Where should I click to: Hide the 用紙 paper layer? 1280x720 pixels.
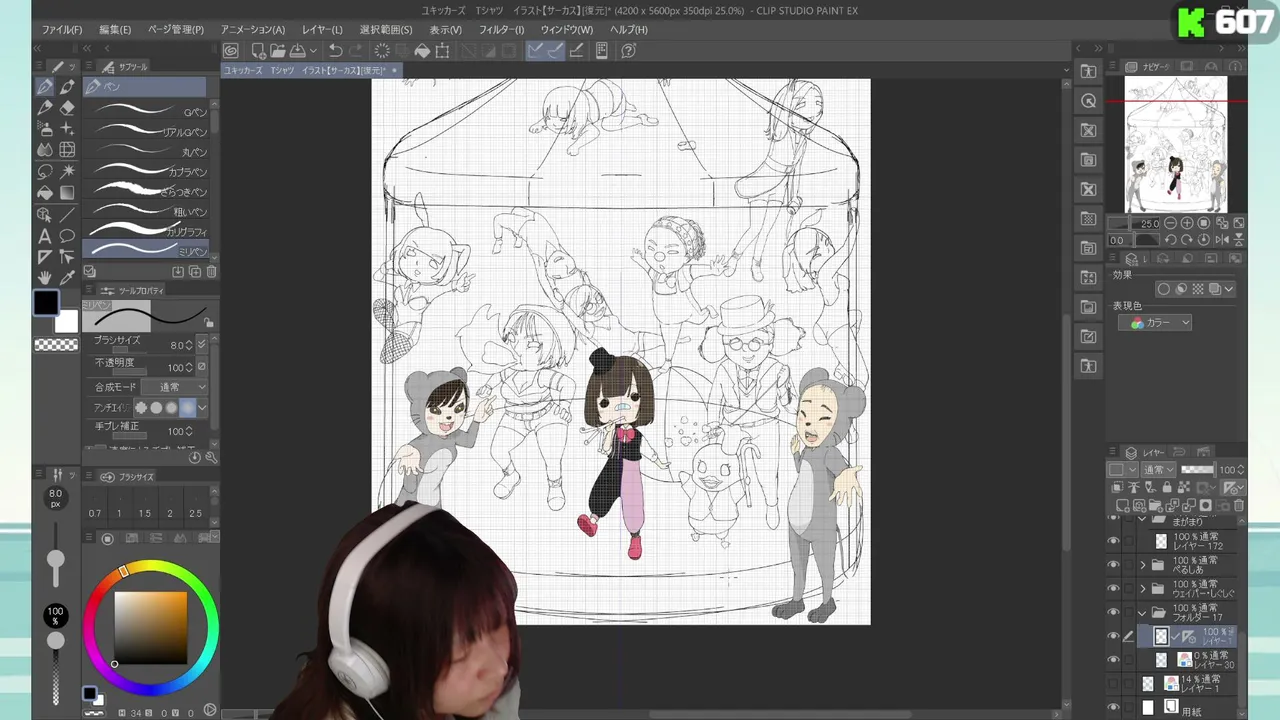1113,708
